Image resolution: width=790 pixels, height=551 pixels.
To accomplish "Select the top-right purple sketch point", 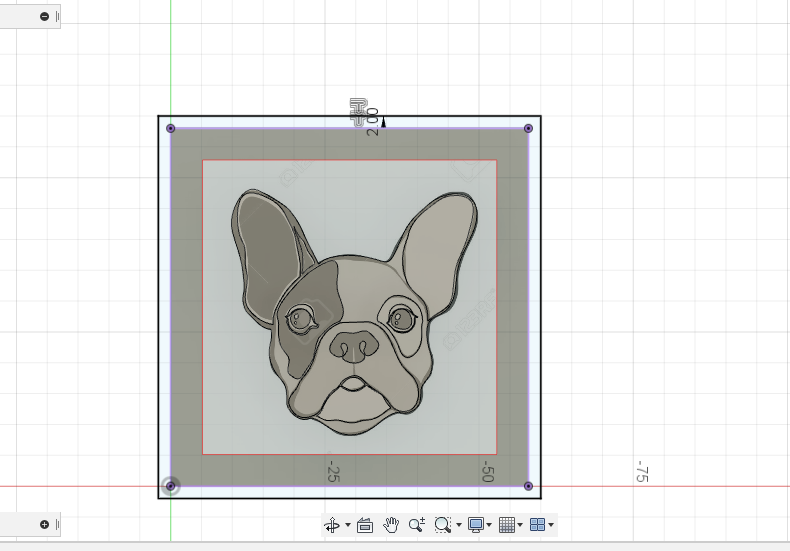I will [x=528, y=128].
